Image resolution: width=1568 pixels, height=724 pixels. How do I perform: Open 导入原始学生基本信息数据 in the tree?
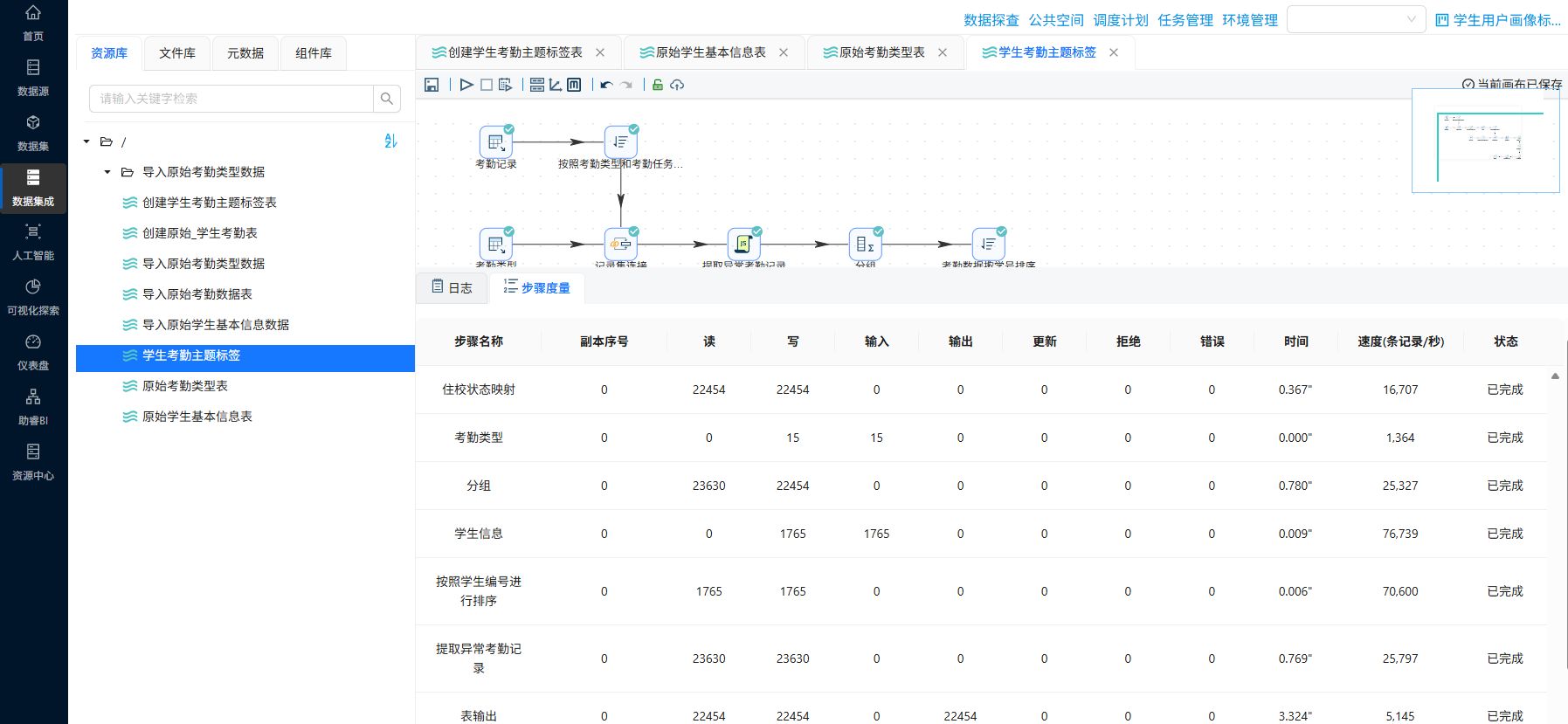pos(216,325)
